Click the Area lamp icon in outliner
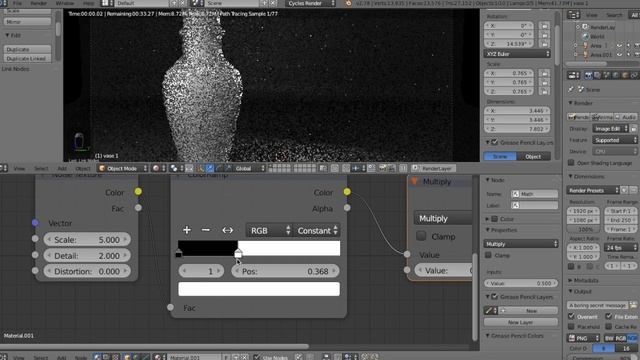The image size is (640, 360). [x=585, y=46]
